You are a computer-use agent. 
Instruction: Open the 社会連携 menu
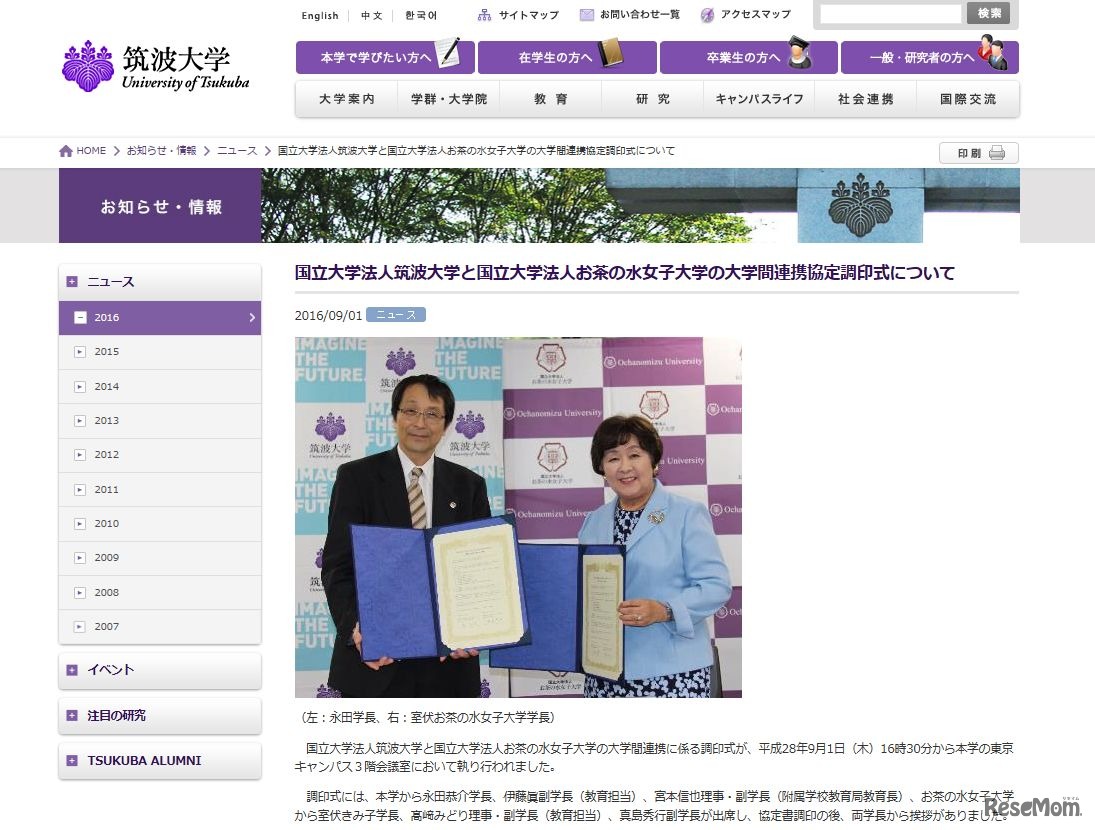coord(866,99)
